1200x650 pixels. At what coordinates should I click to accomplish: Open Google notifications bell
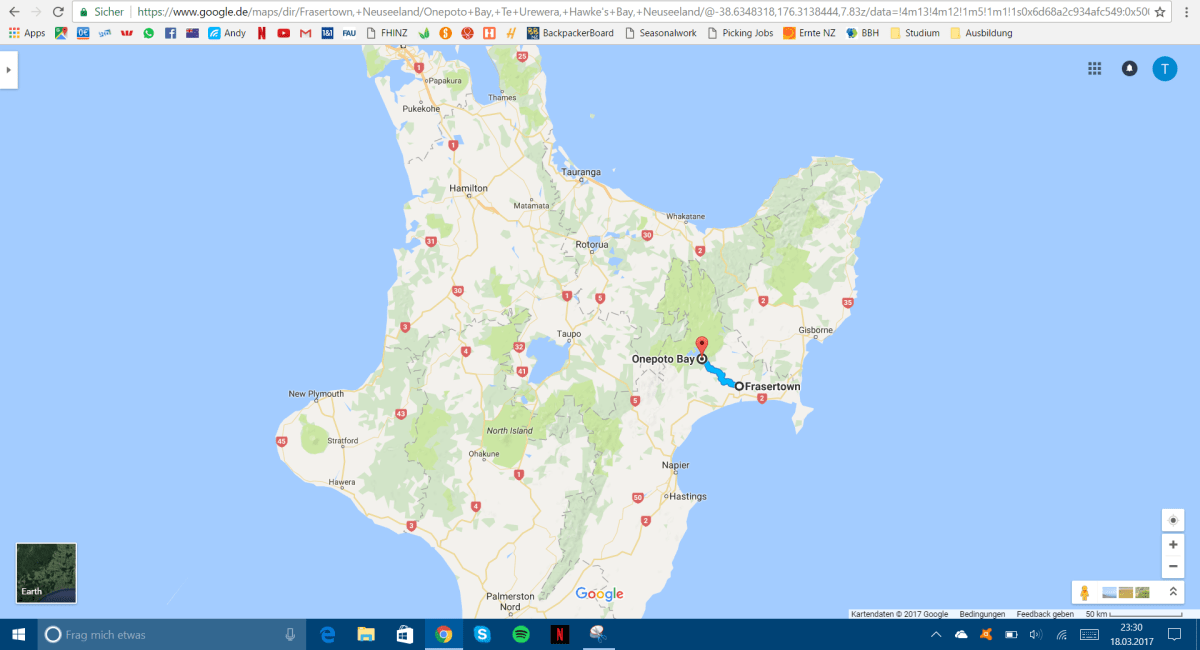[x=1129, y=69]
